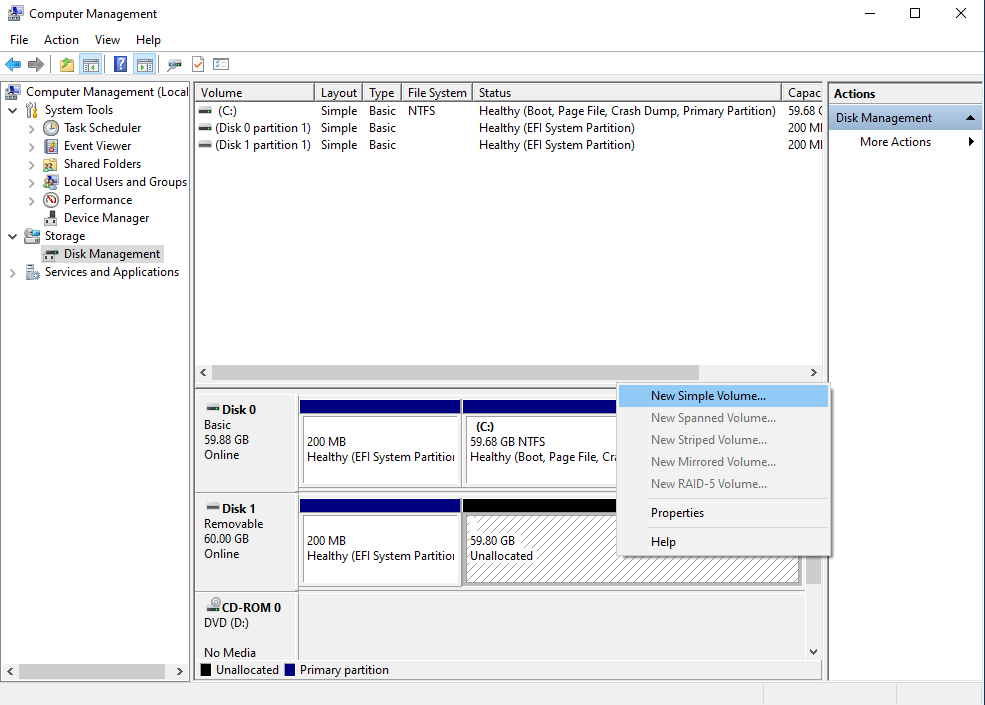Image resolution: width=985 pixels, height=705 pixels.
Task: Toggle Show/Hide Console Tree toolbar icon
Action: (x=91, y=65)
